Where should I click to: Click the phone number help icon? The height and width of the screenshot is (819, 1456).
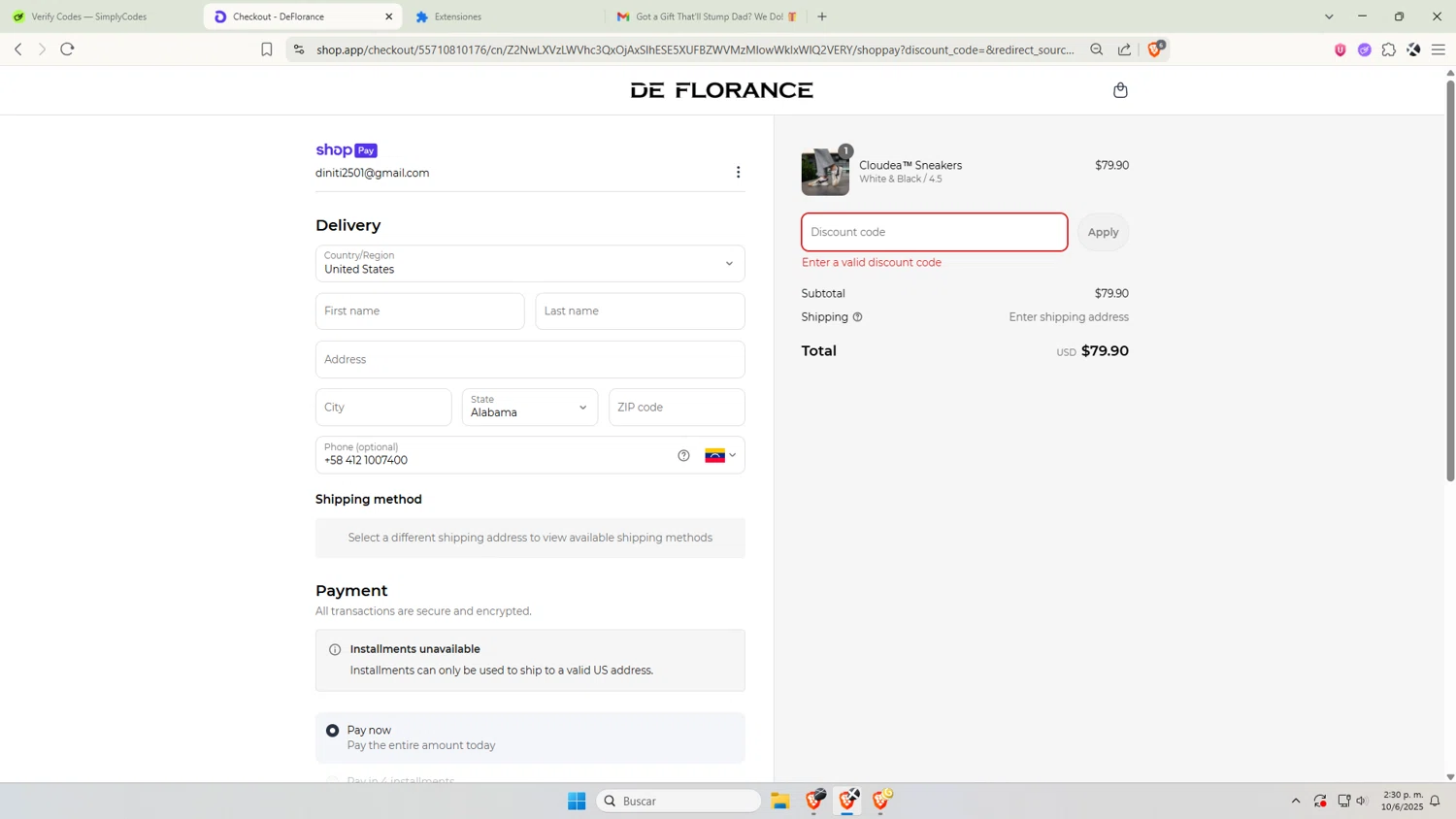click(x=683, y=455)
